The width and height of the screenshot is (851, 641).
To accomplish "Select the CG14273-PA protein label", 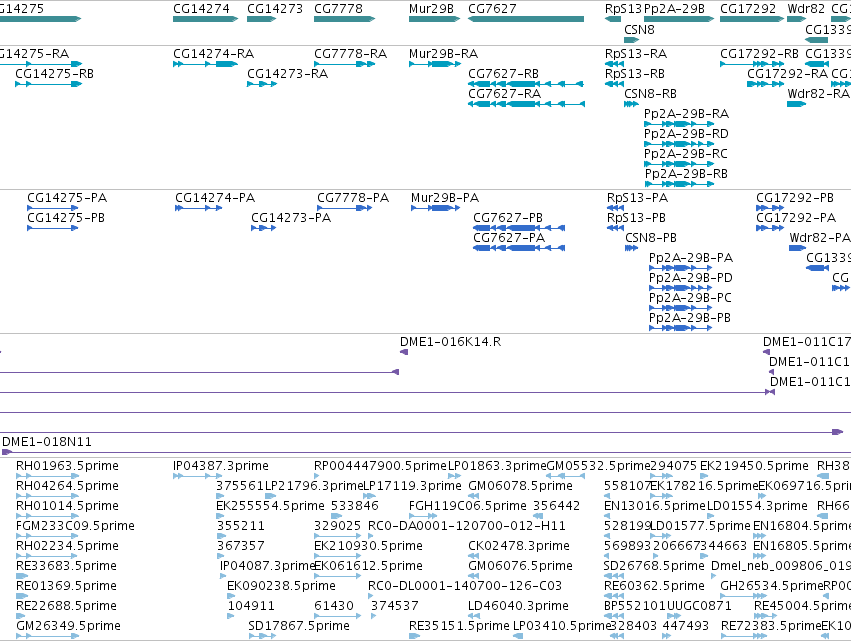I will (290, 218).
